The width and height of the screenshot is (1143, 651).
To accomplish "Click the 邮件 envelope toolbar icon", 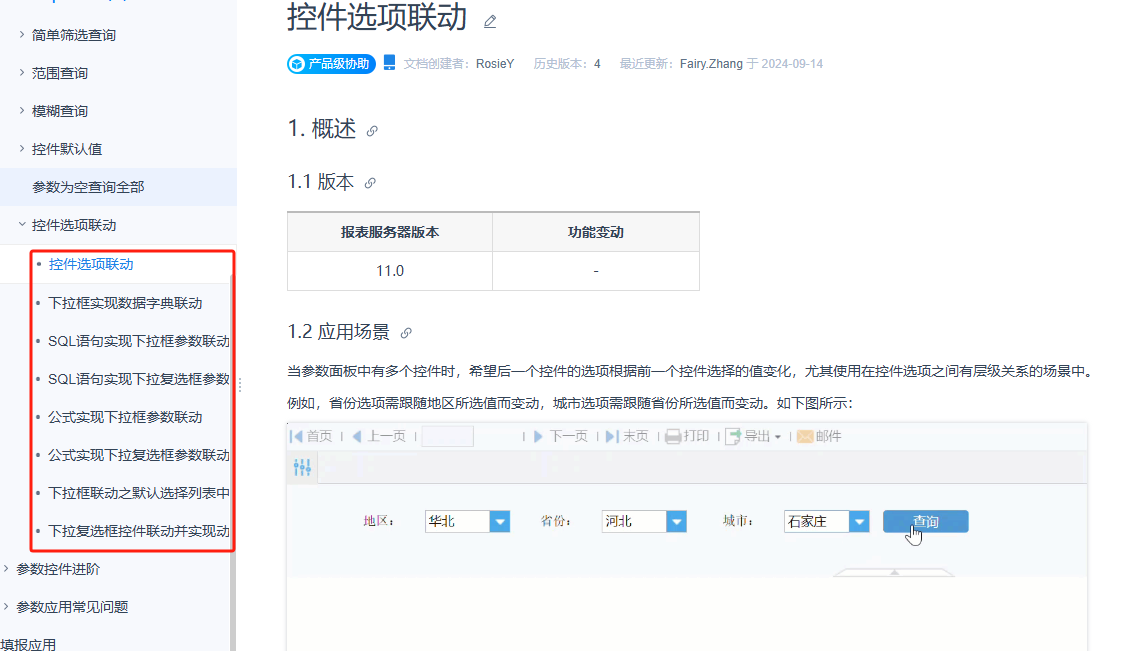I will pyautogui.click(x=805, y=436).
